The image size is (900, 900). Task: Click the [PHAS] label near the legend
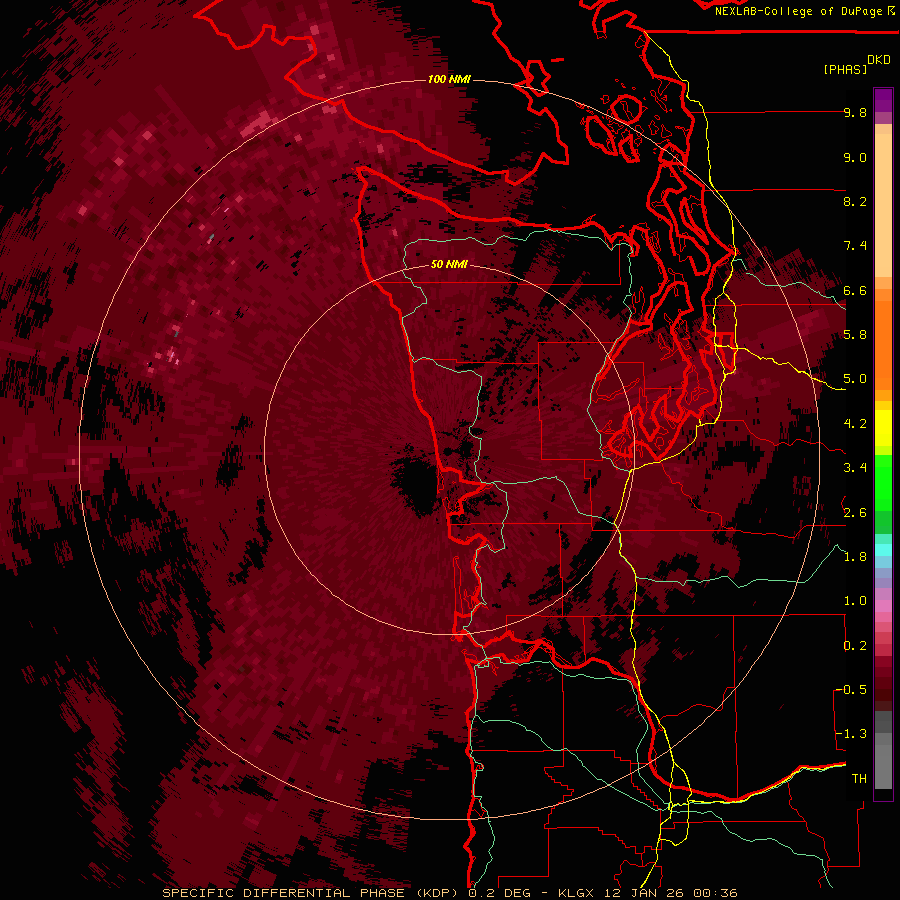pyautogui.click(x=845, y=69)
